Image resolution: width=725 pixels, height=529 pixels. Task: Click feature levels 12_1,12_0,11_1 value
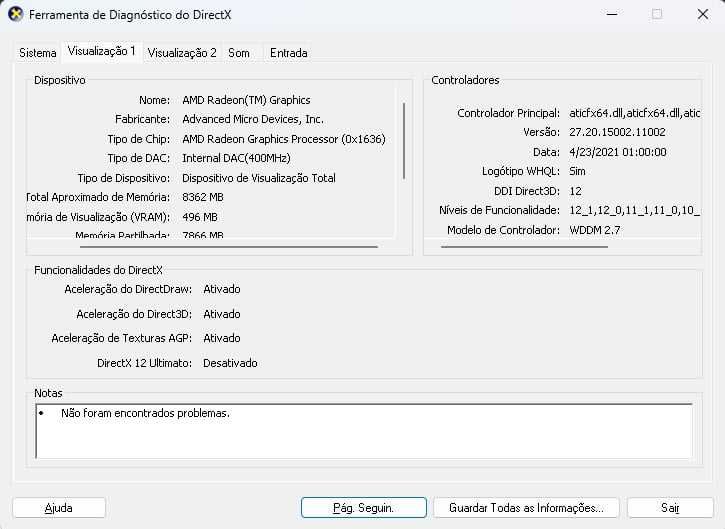634,210
